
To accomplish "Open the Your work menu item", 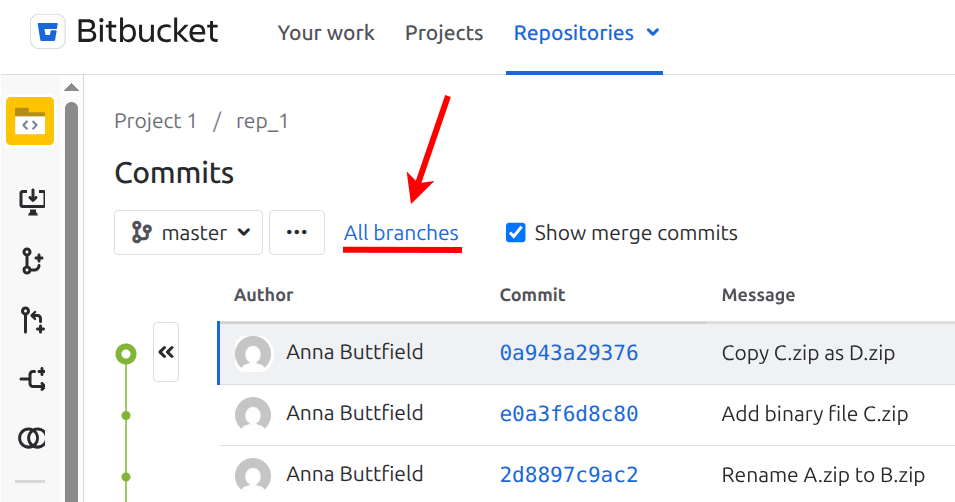I will coord(326,33).
